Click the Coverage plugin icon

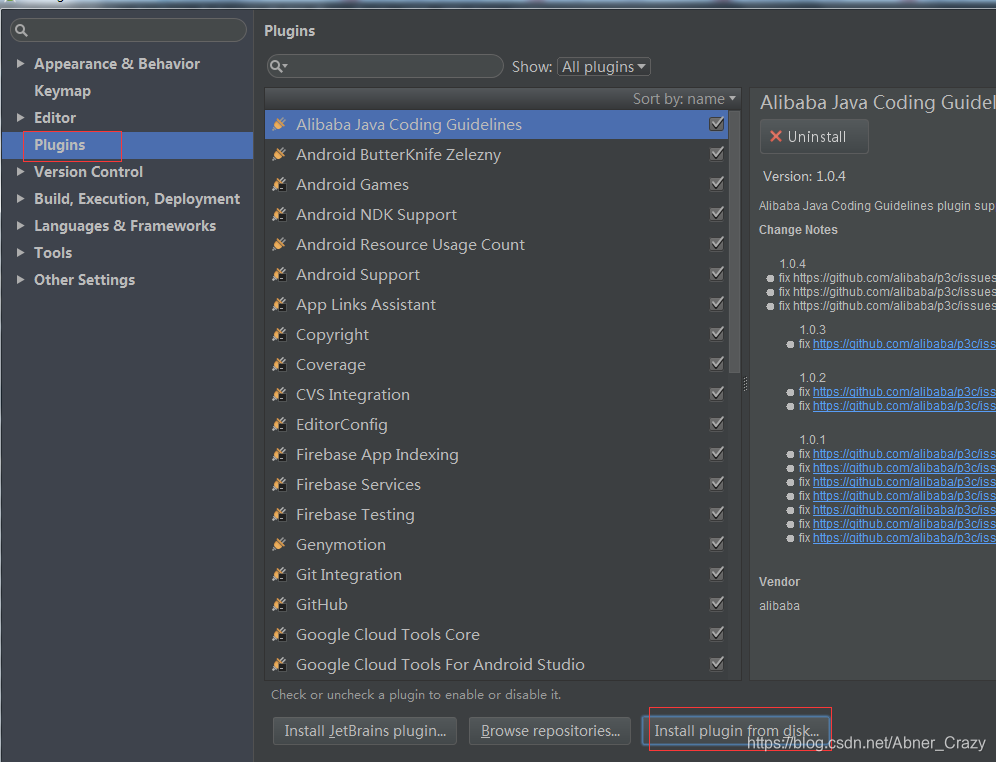click(x=279, y=364)
